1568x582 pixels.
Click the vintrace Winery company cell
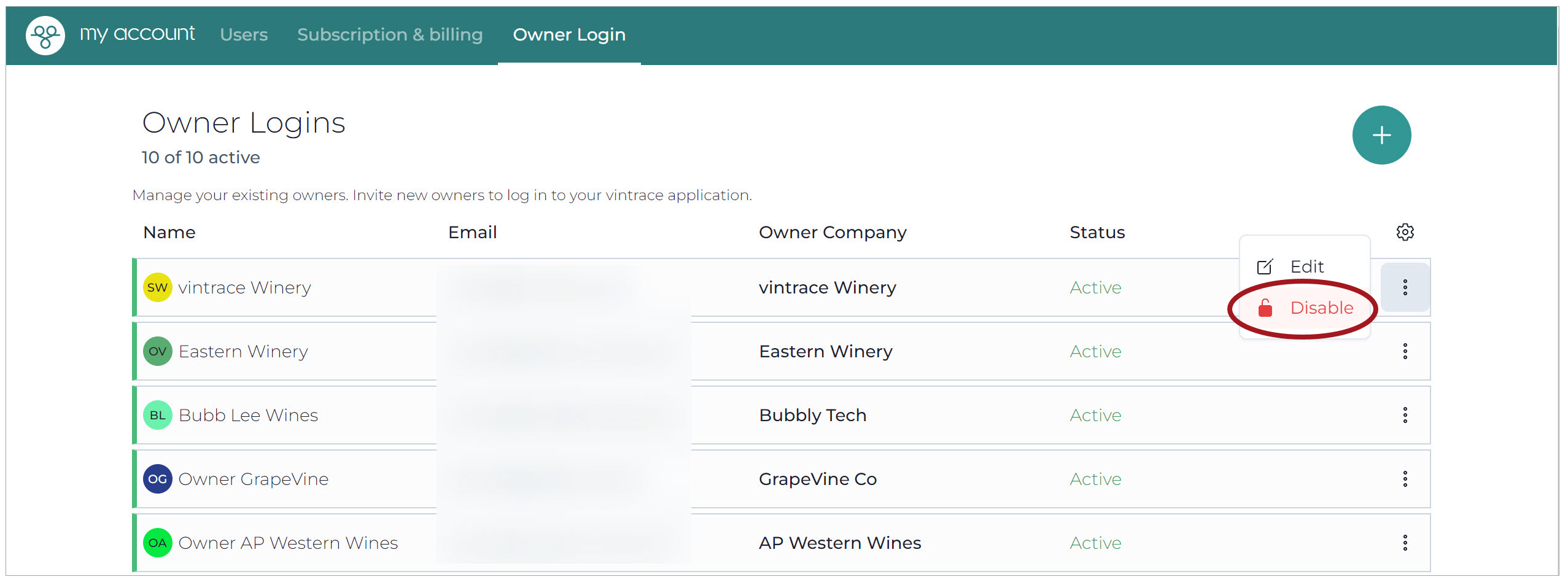[827, 287]
